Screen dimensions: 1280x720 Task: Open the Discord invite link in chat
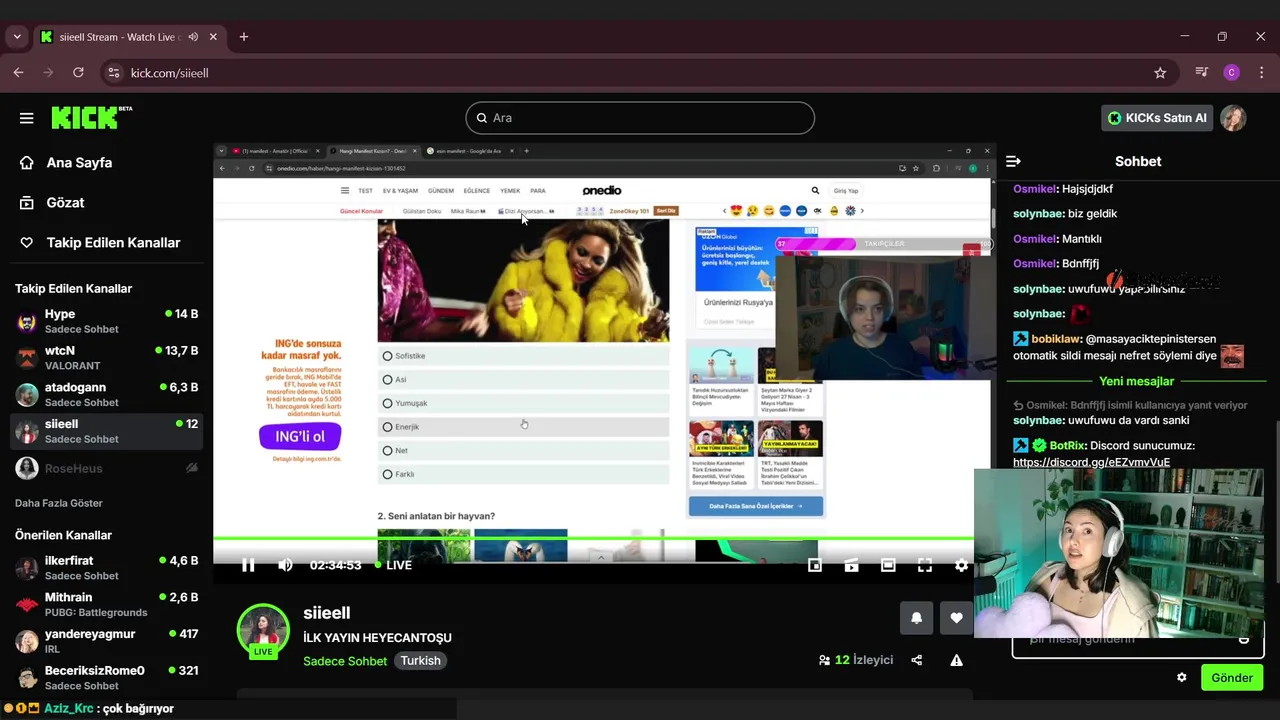coord(1091,462)
